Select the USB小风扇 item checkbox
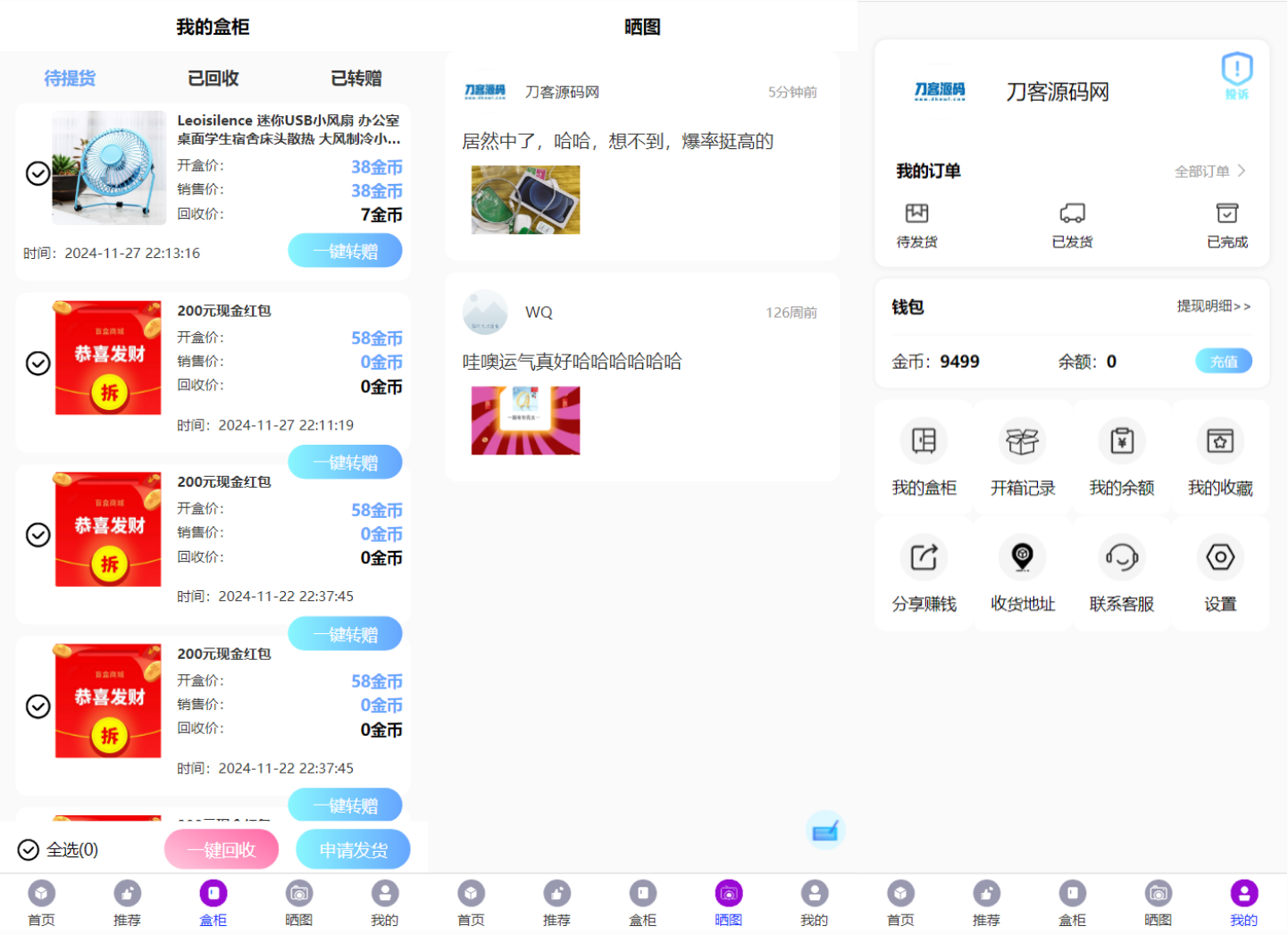 pyautogui.click(x=38, y=172)
